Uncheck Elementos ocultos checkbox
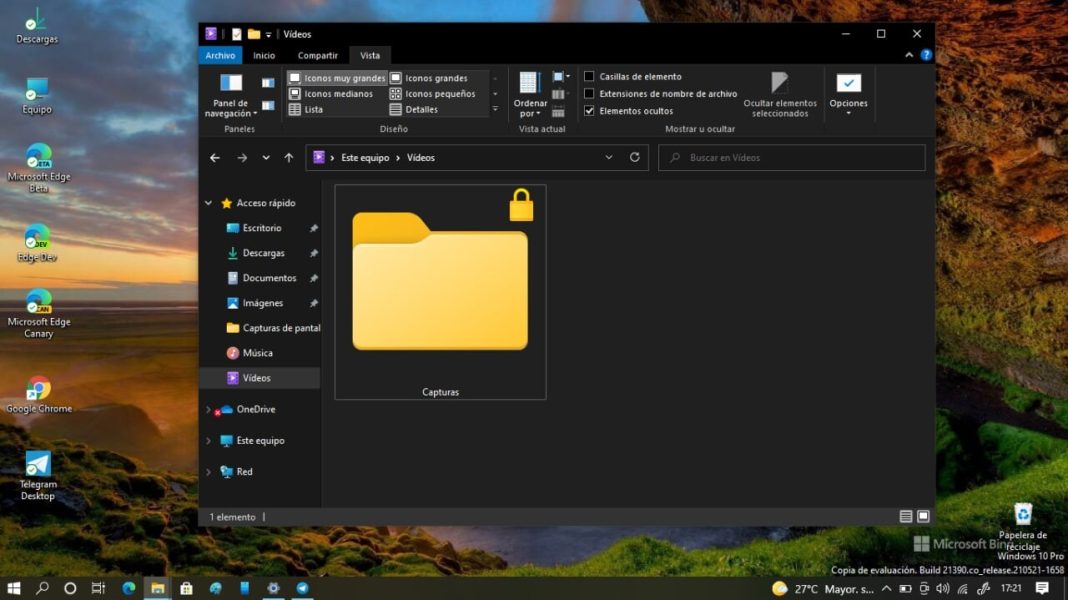 pyautogui.click(x=590, y=111)
